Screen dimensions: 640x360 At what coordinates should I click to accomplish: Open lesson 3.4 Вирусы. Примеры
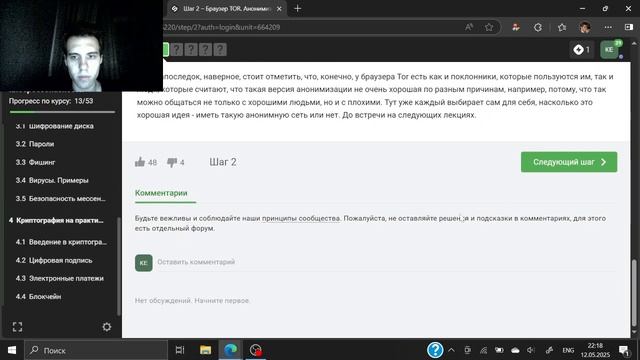click(52, 180)
